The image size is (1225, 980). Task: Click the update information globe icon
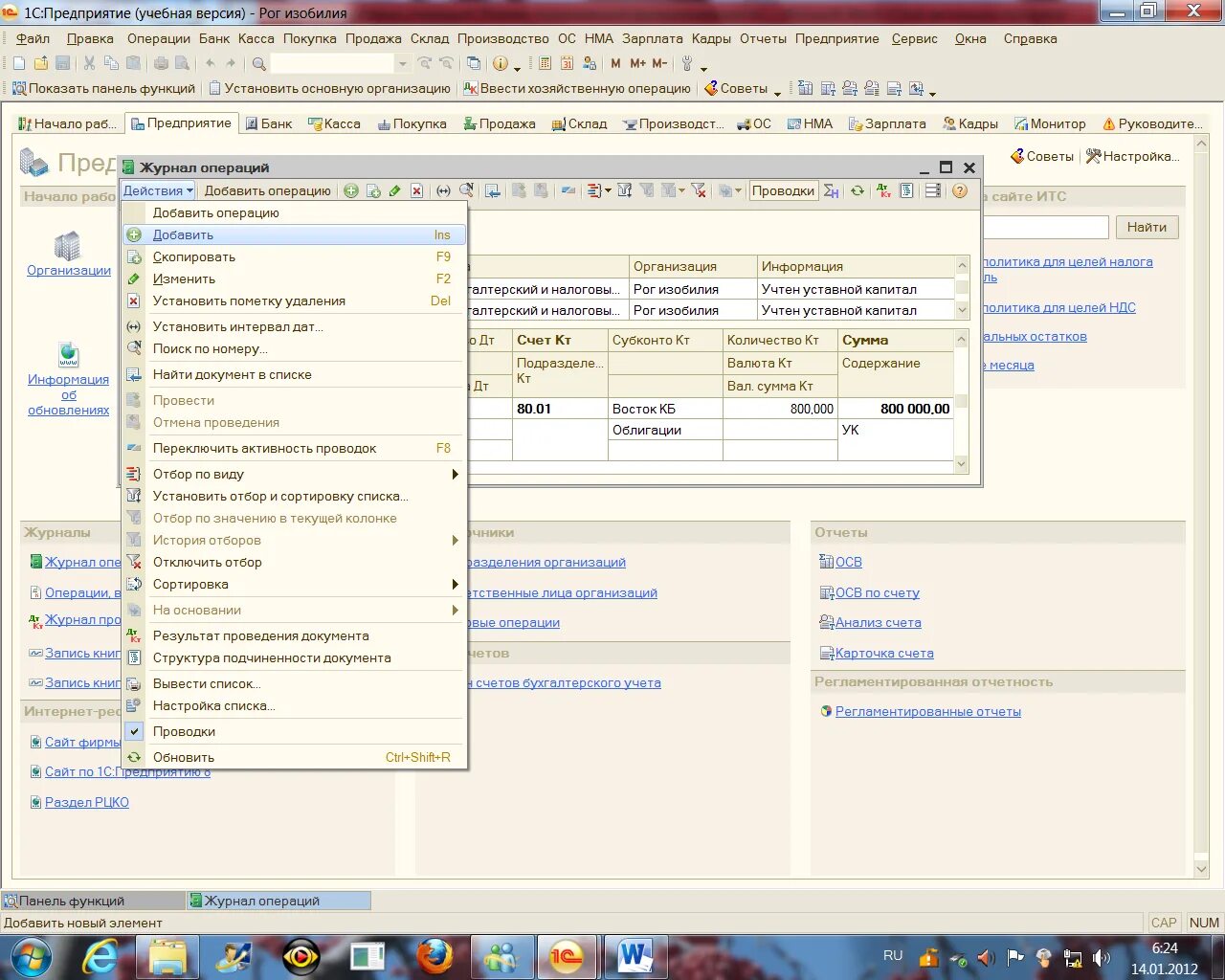pyautogui.click(x=68, y=355)
